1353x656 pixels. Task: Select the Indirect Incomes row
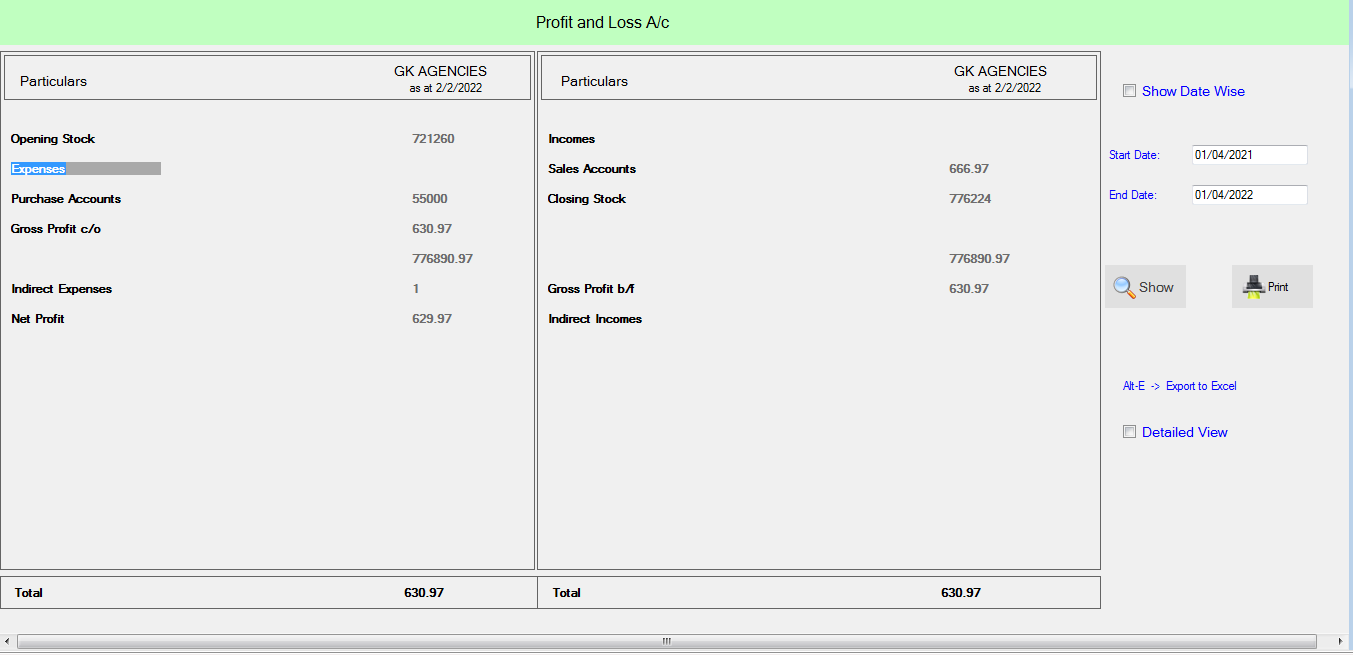point(595,319)
